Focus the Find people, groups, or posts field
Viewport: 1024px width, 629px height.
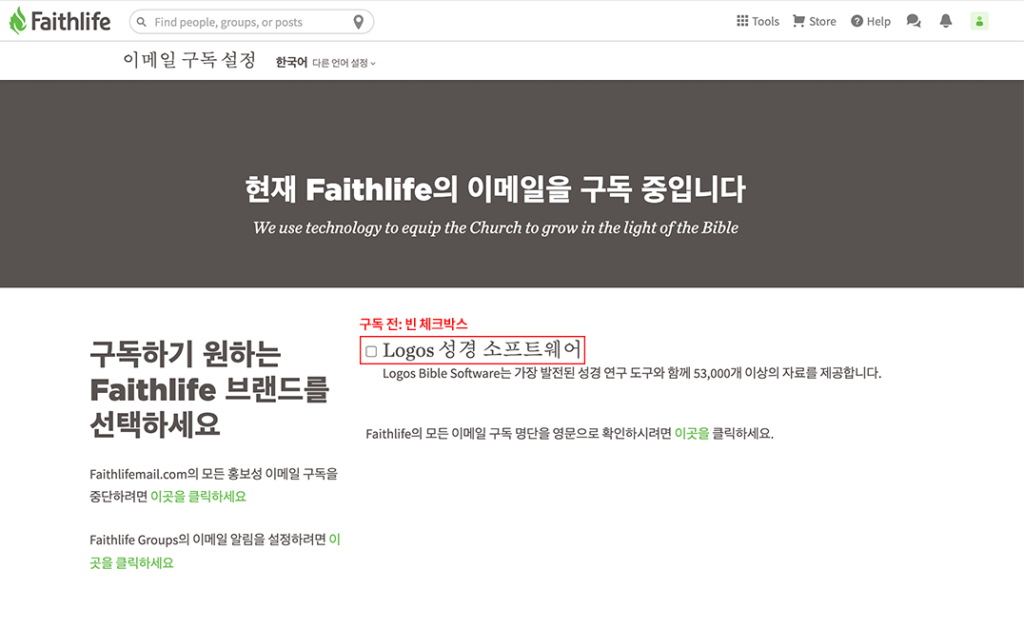251,22
